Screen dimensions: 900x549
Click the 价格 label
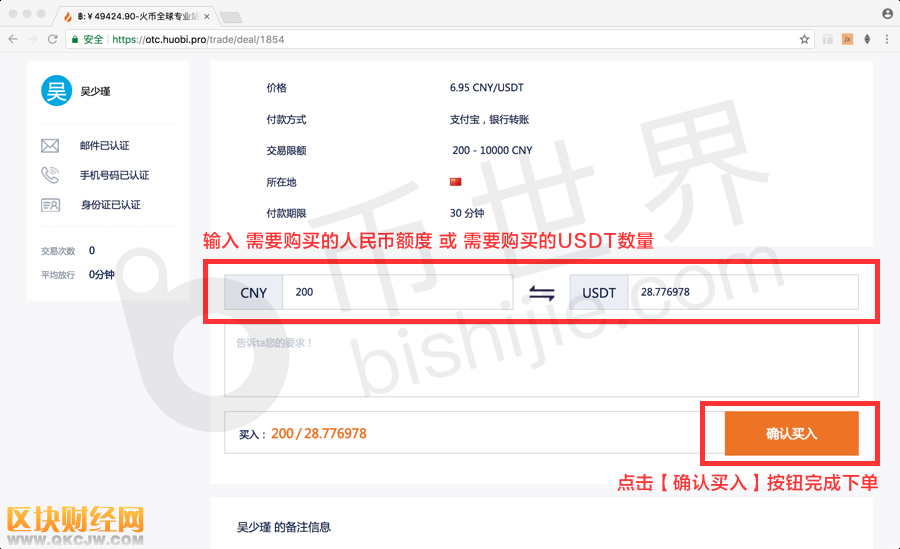click(x=276, y=88)
